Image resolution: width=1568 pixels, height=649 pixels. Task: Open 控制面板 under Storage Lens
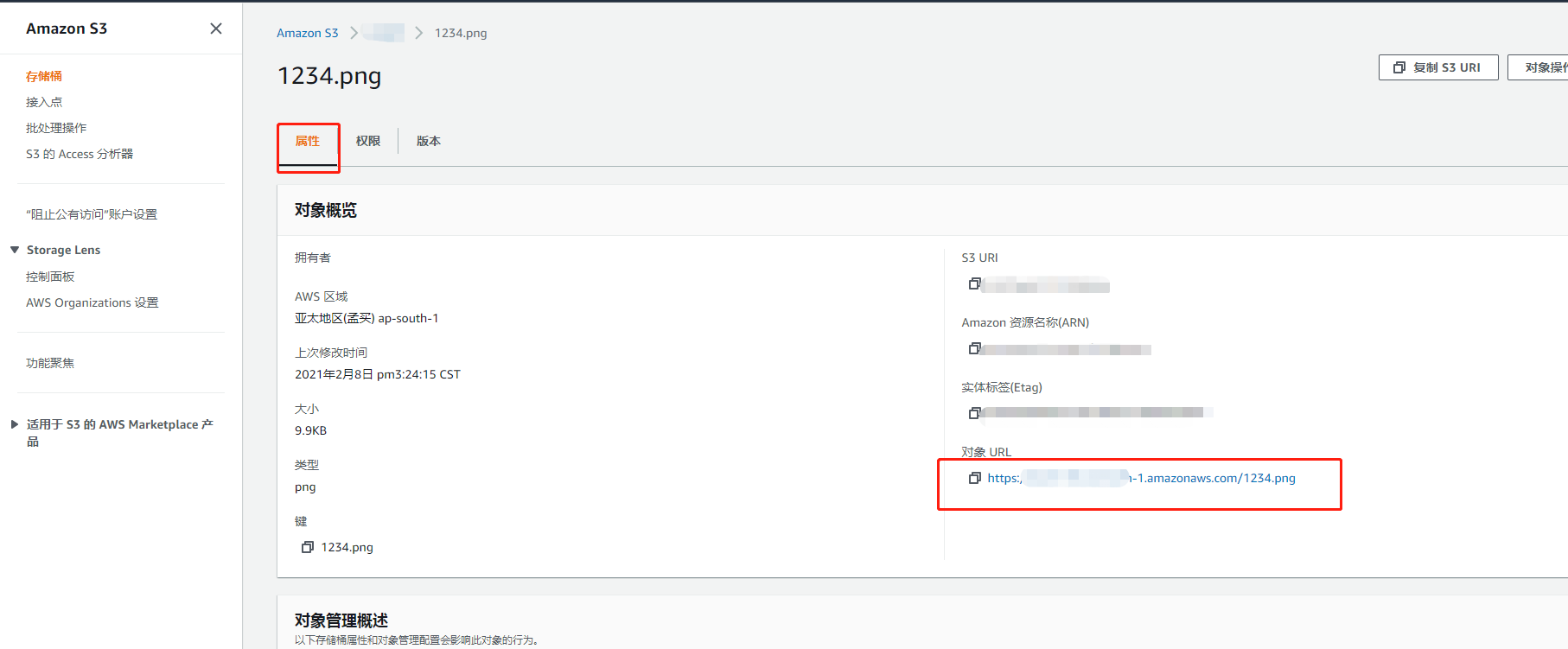click(50, 277)
